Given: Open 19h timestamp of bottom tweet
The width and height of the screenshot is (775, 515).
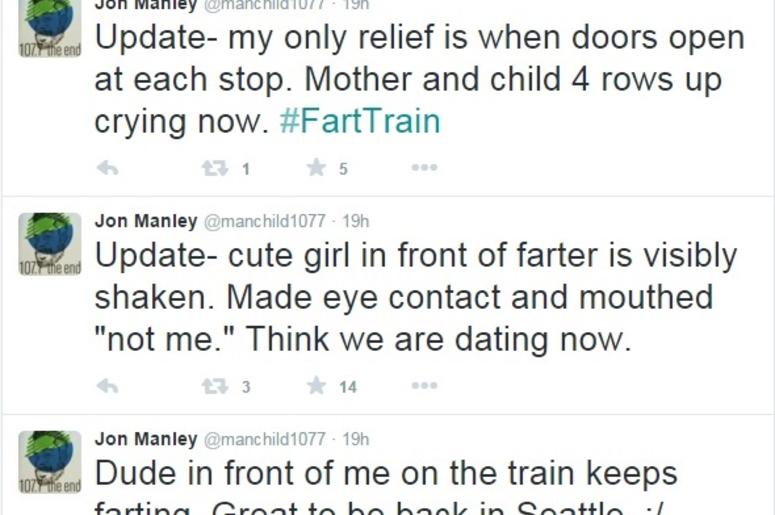Looking at the screenshot, I should coord(355,439).
